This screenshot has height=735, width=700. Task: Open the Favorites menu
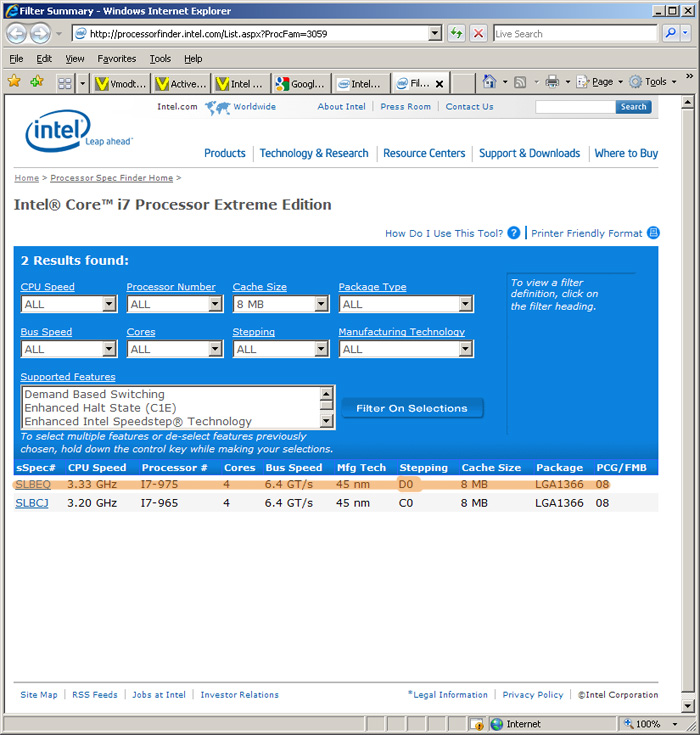coord(116,59)
